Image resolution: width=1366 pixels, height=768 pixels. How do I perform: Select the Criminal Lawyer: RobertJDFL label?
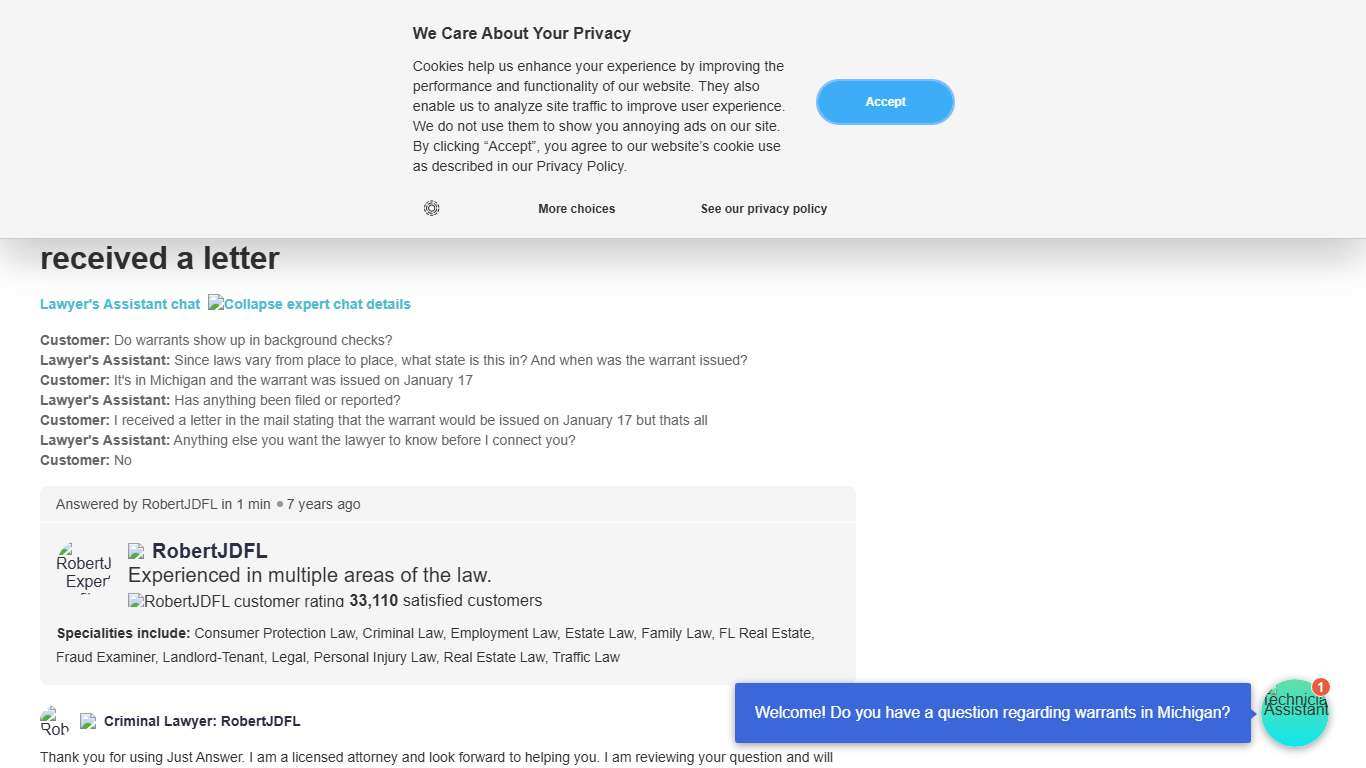[x=202, y=721]
